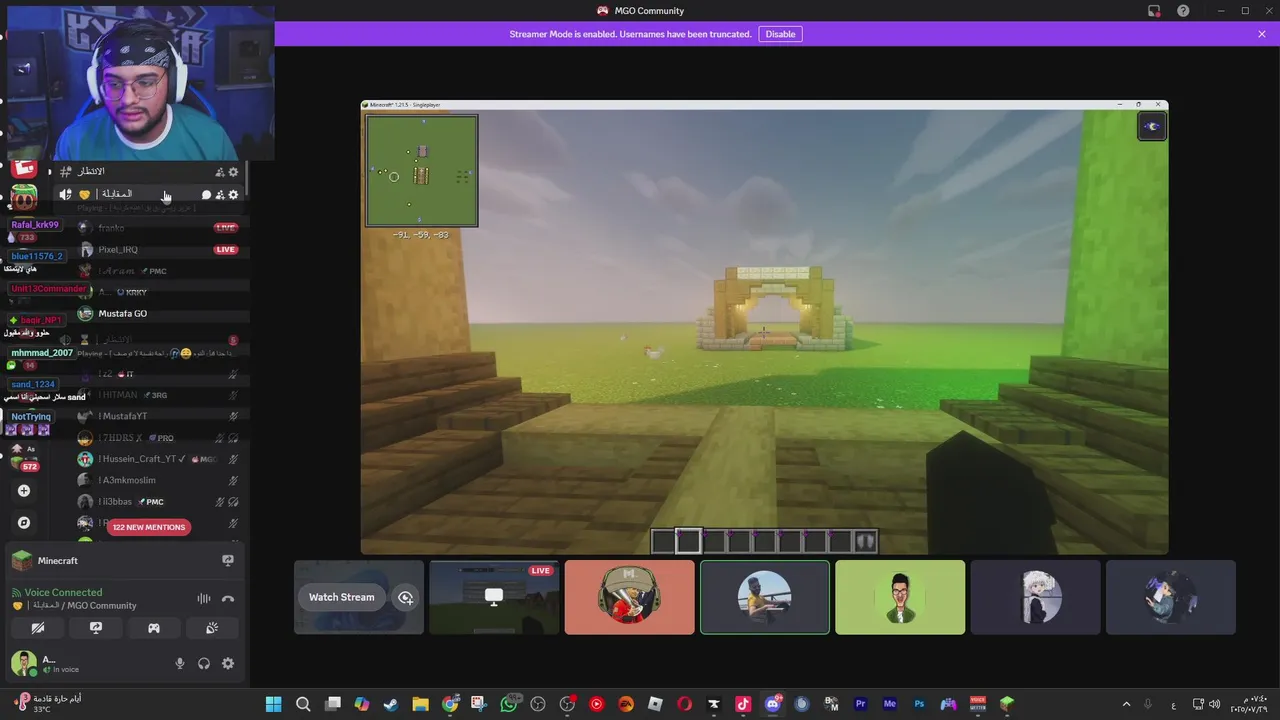The height and width of the screenshot is (720, 1280).
Task: Expand the الانتظار channel category arrow
Action: tap(49, 172)
